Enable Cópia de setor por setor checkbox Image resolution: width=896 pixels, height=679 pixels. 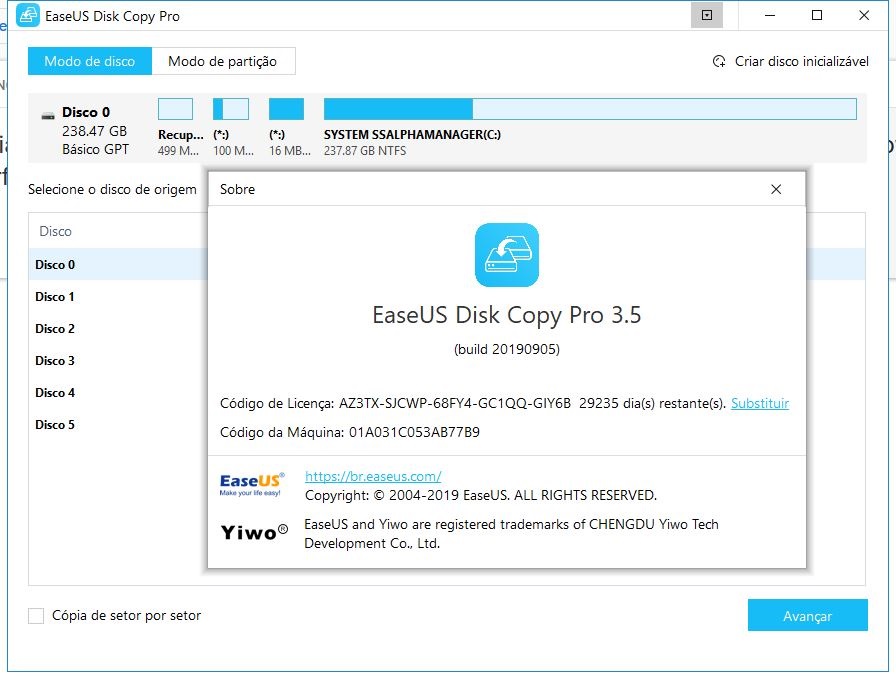click(36, 616)
